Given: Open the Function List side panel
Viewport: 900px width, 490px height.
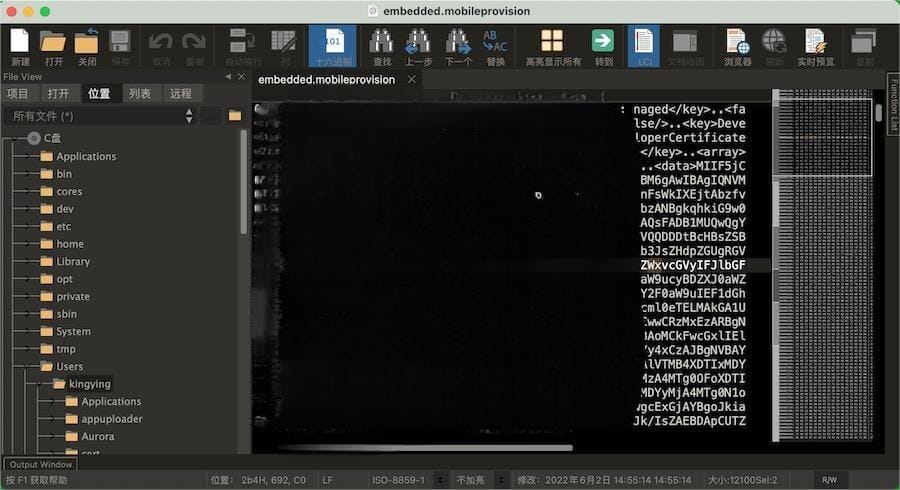Looking at the screenshot, I should click(x=894, y=104).
